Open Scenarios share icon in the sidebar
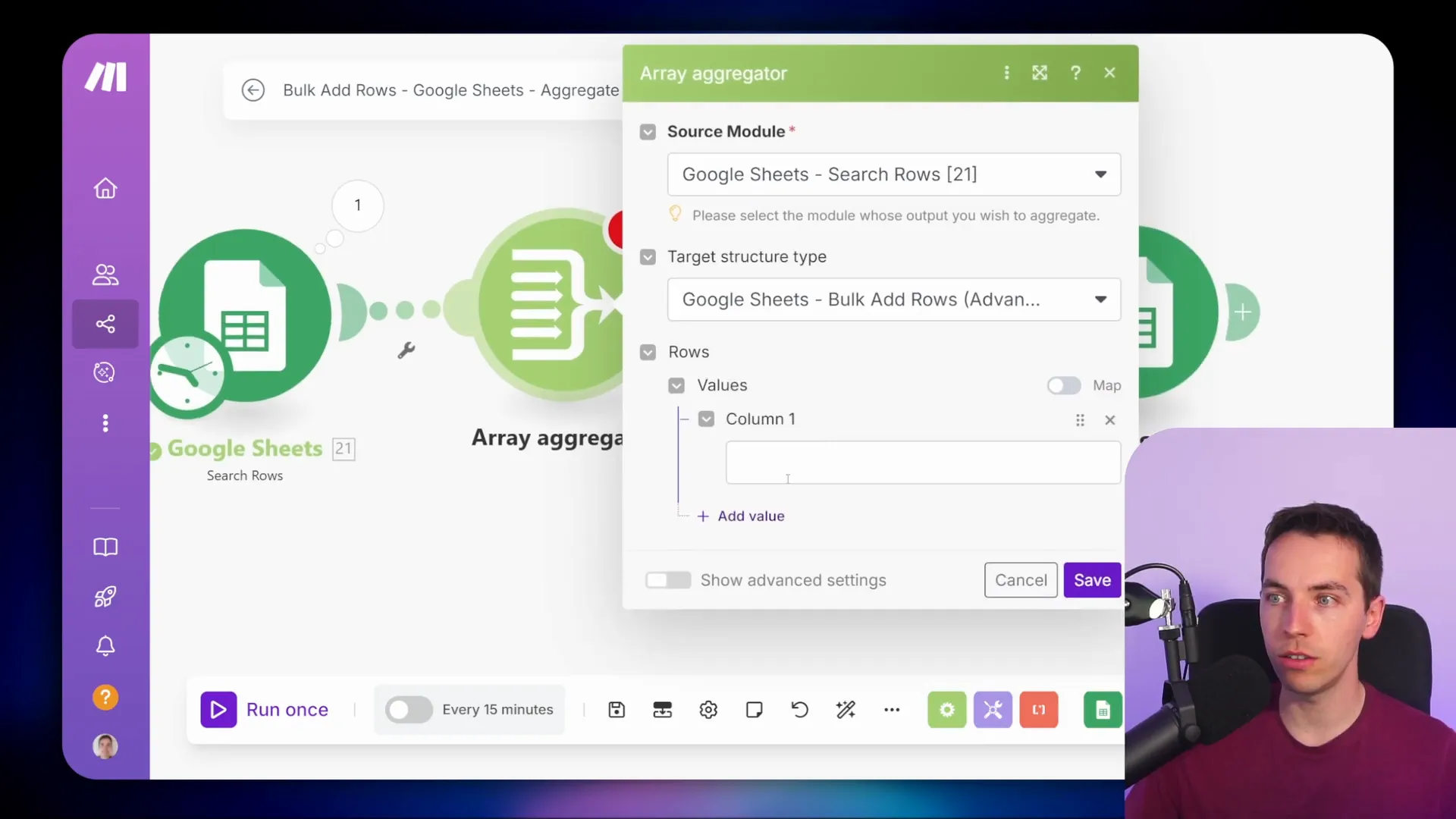 [105, 324]
